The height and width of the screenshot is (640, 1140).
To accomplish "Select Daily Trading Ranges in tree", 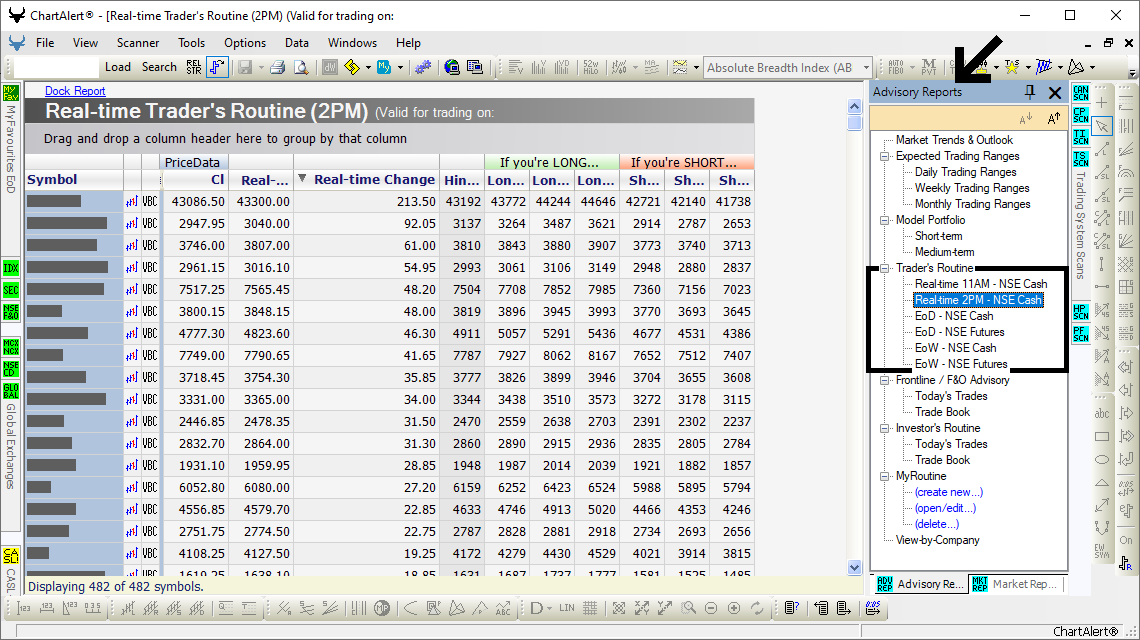I will 966,172.
